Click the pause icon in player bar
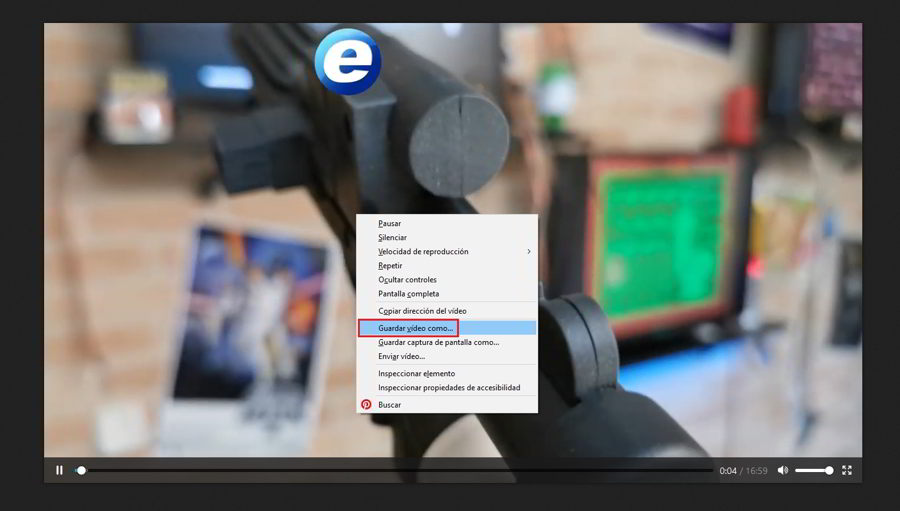The width and height of the screenshot is (900, 511). 59,470
